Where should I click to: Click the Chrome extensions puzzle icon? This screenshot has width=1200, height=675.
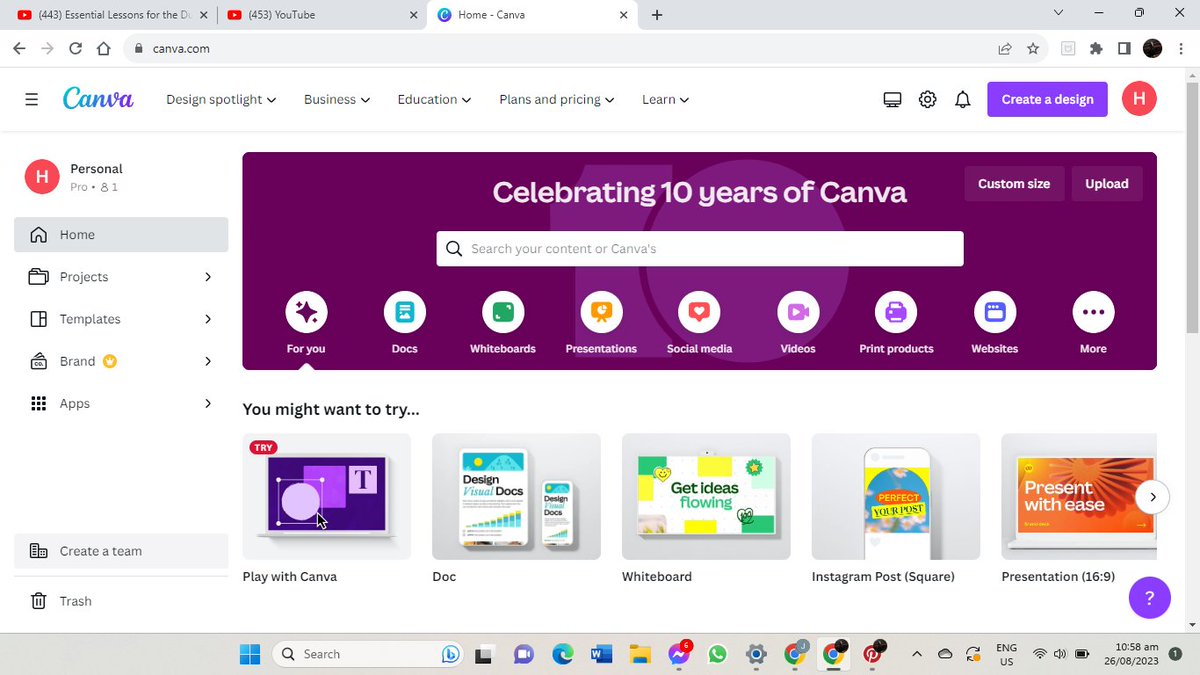point(1096,48)
